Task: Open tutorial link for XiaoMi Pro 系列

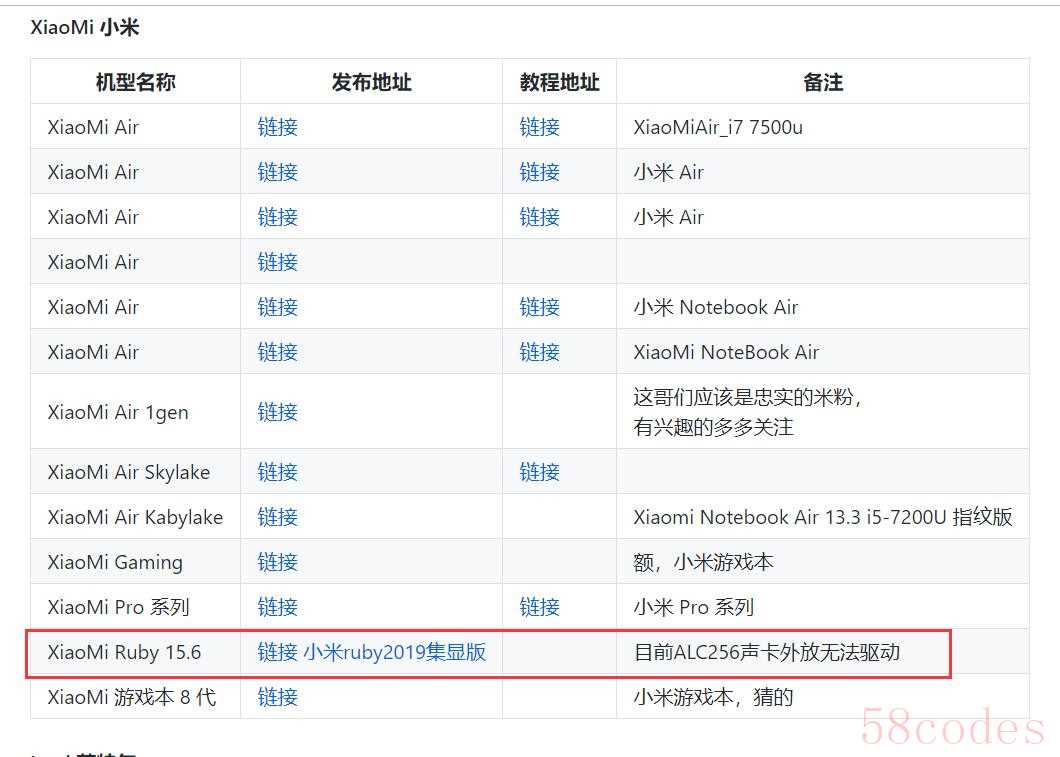Action: click(x=539, y=607)
